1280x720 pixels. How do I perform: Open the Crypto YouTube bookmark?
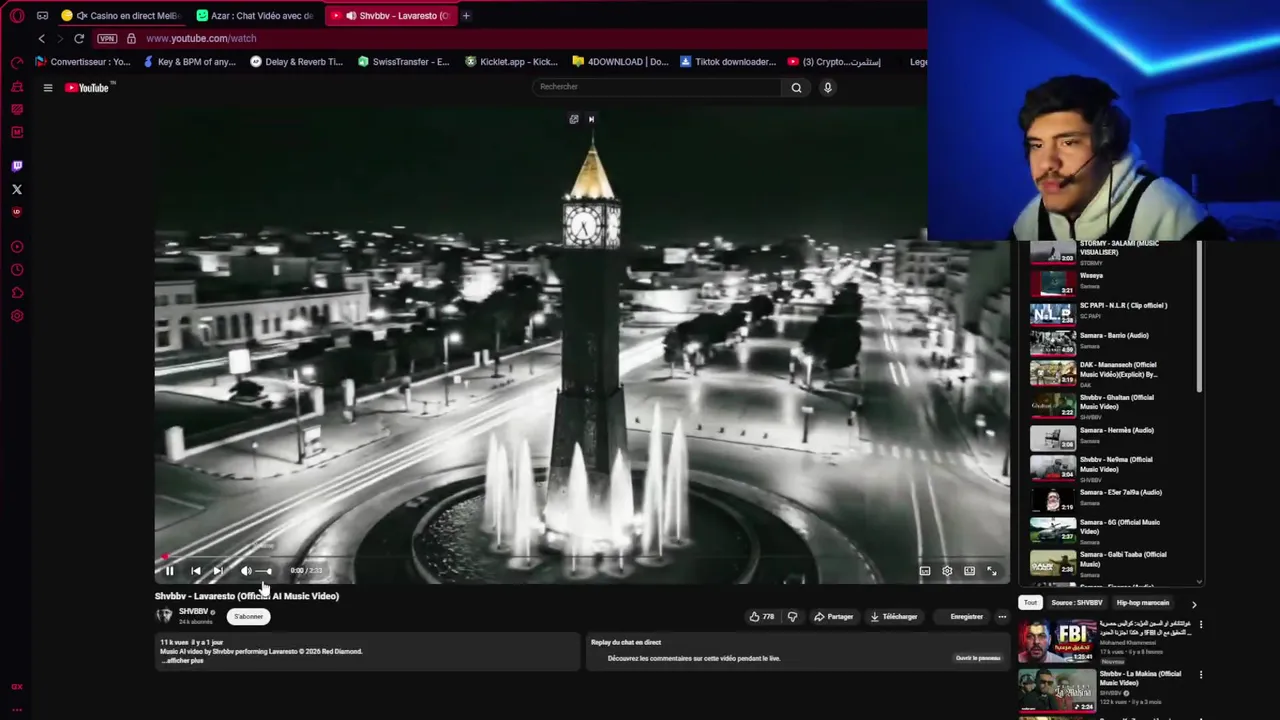[x=834, y=62]
